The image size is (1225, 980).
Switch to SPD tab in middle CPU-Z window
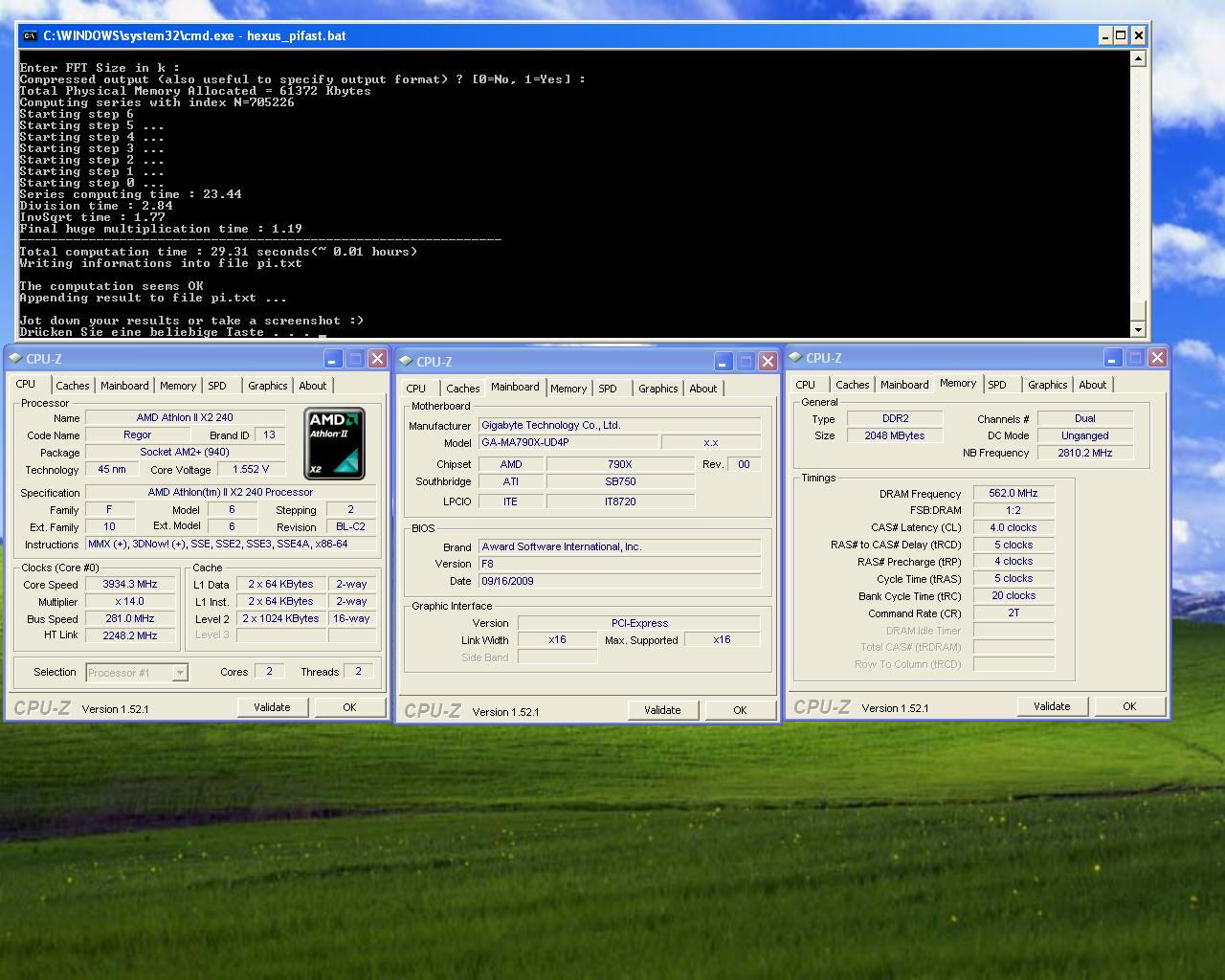coord(609,389)
